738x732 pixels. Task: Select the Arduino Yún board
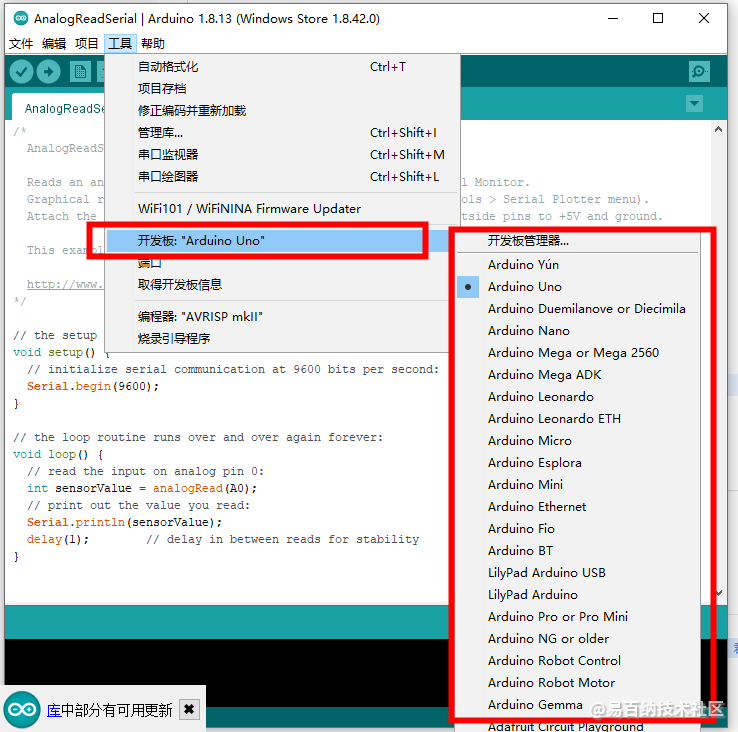pyautogui.click(x=578, y=265)
